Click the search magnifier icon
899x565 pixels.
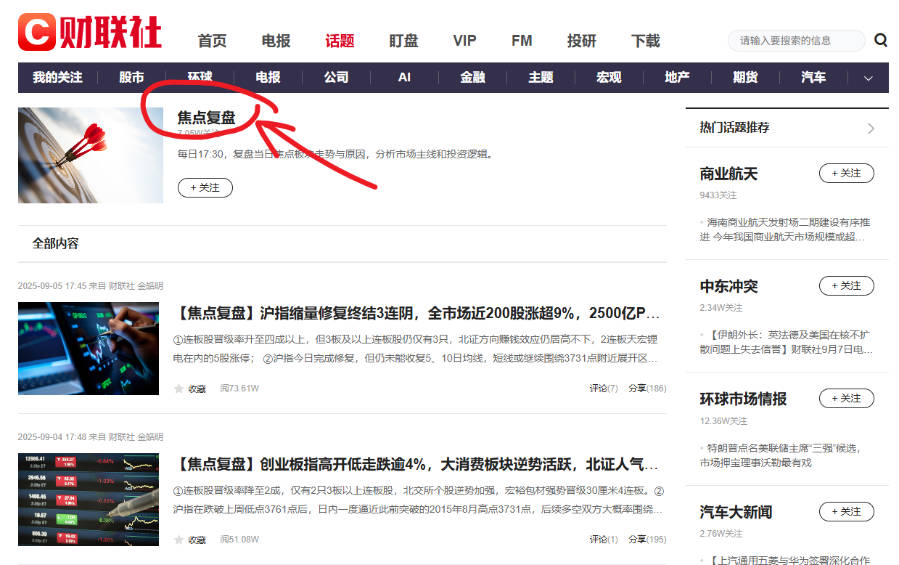(x=880, y=40)
